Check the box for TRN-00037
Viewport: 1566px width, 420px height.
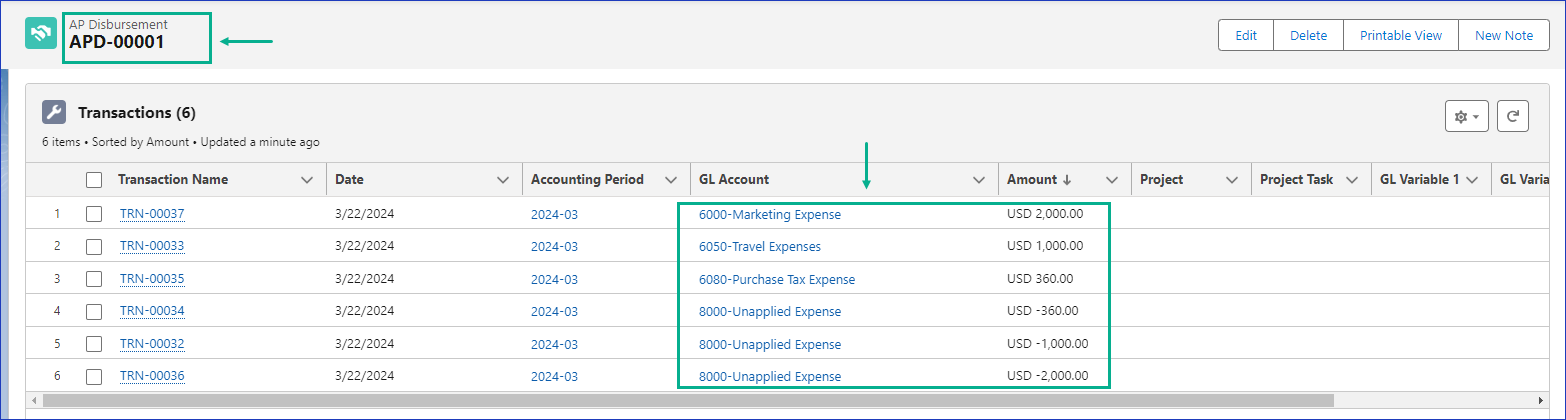point(94,214)
